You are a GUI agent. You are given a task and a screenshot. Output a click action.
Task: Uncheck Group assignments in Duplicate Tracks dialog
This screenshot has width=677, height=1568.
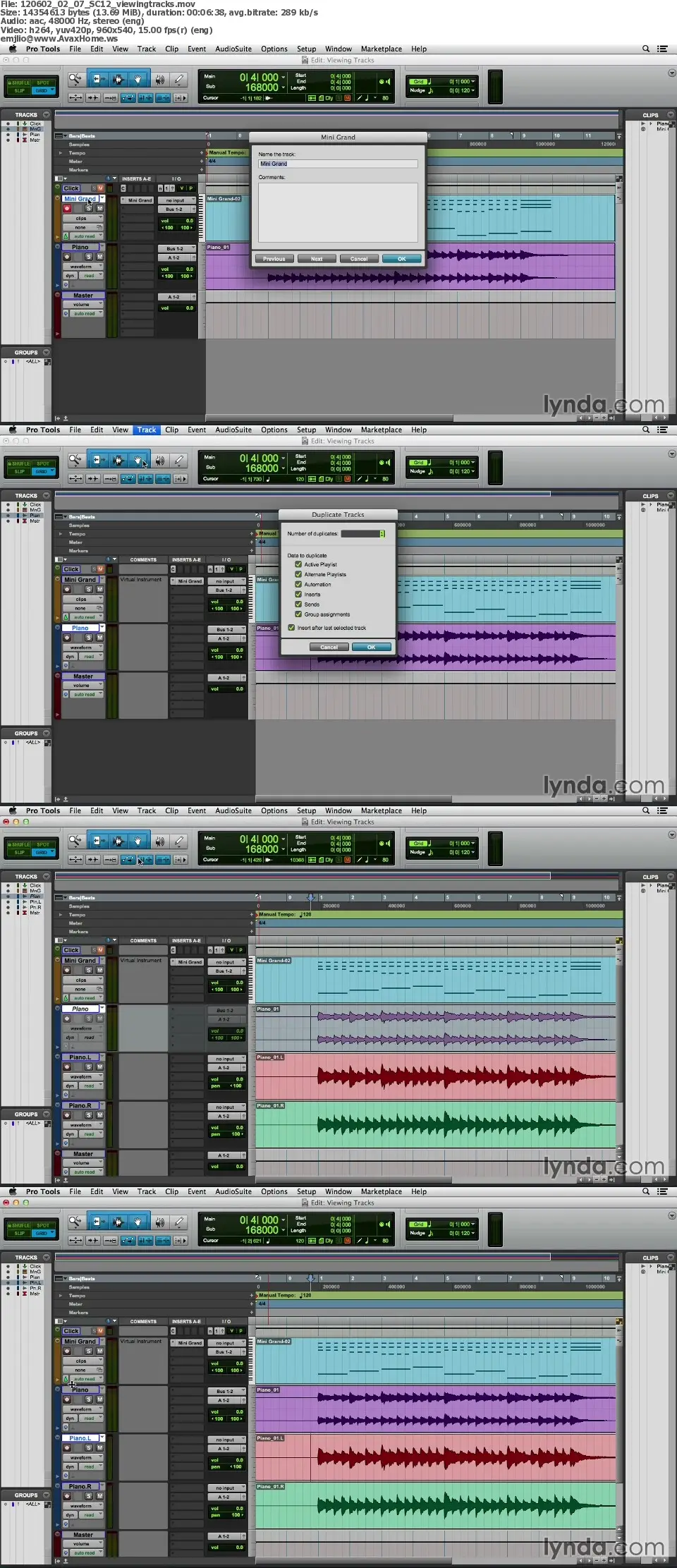[298, 614]
